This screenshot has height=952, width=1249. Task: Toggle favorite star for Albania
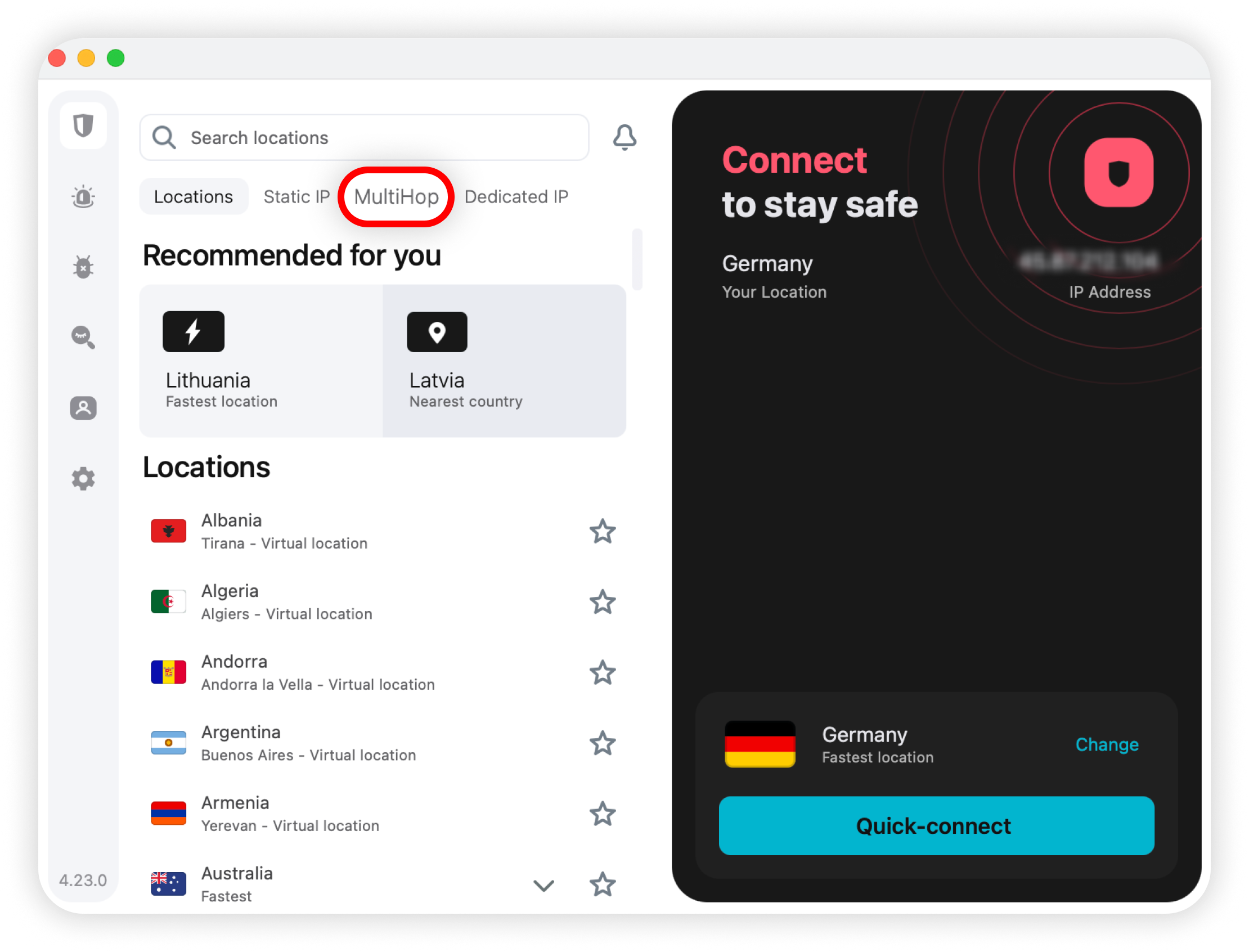603,532
